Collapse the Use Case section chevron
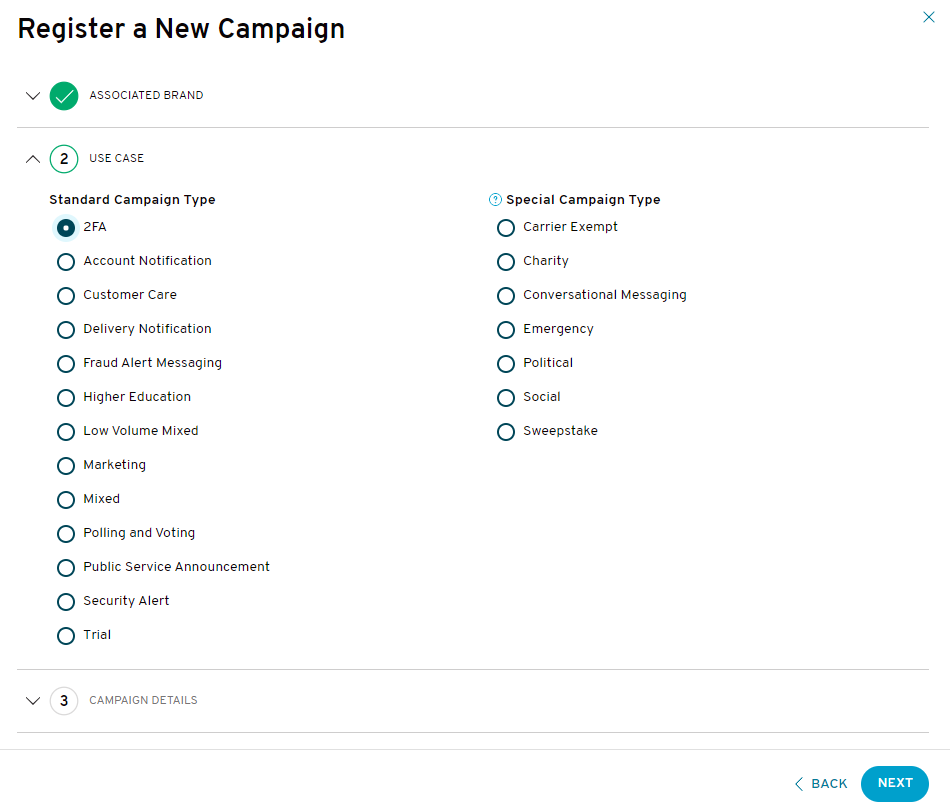 click(33, 159)
